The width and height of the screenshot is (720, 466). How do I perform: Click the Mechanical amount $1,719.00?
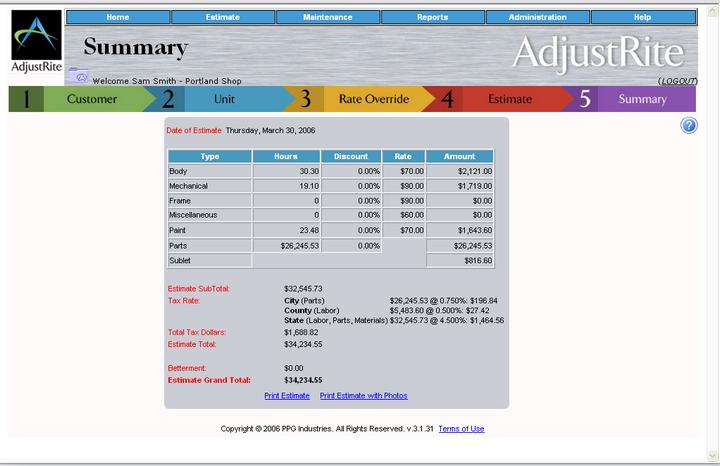(475, 186)
